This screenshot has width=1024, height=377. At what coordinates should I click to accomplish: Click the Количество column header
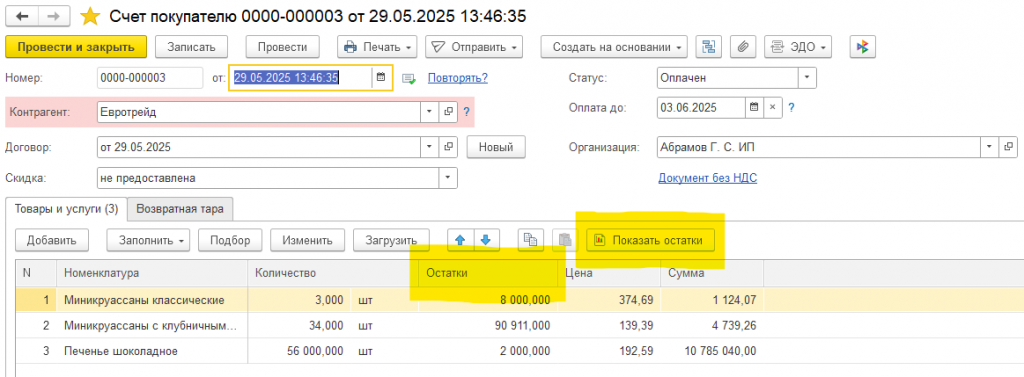[333, 273]
